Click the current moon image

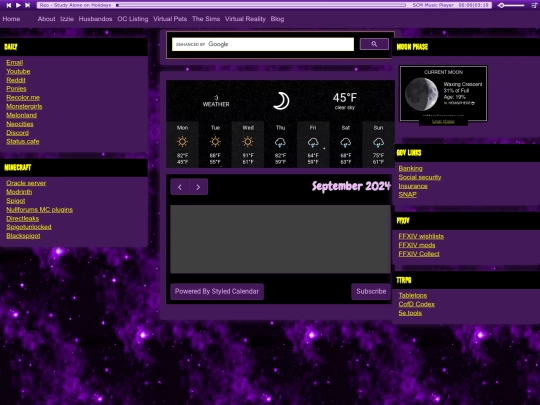point(422,94)
